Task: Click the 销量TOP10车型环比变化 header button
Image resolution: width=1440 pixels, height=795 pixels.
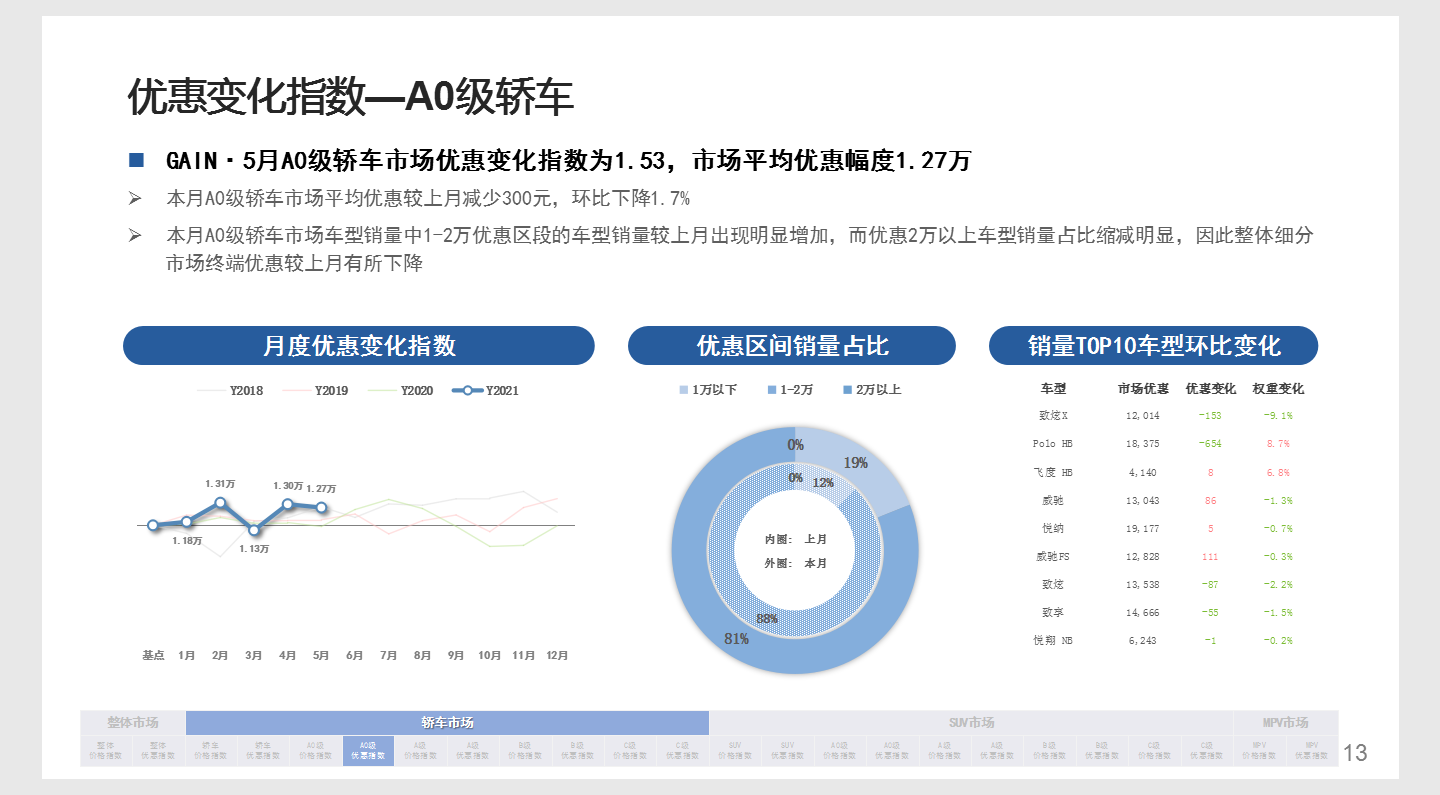Action: (1152, 345)
